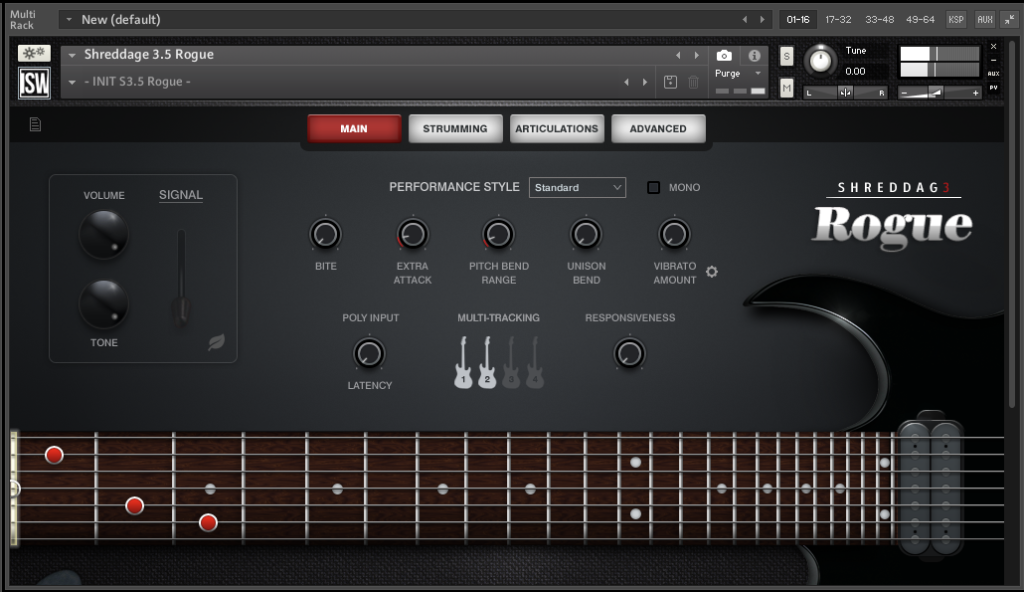The height and width of the screenshot is (592, 1024).
Task: Toggle the Solo S button
Action: point(786,56)
